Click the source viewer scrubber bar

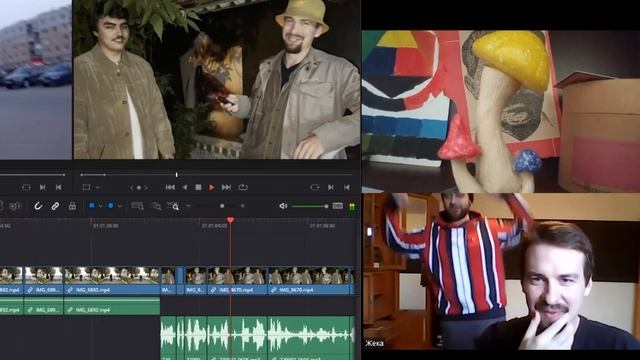[x=32, y=175]
